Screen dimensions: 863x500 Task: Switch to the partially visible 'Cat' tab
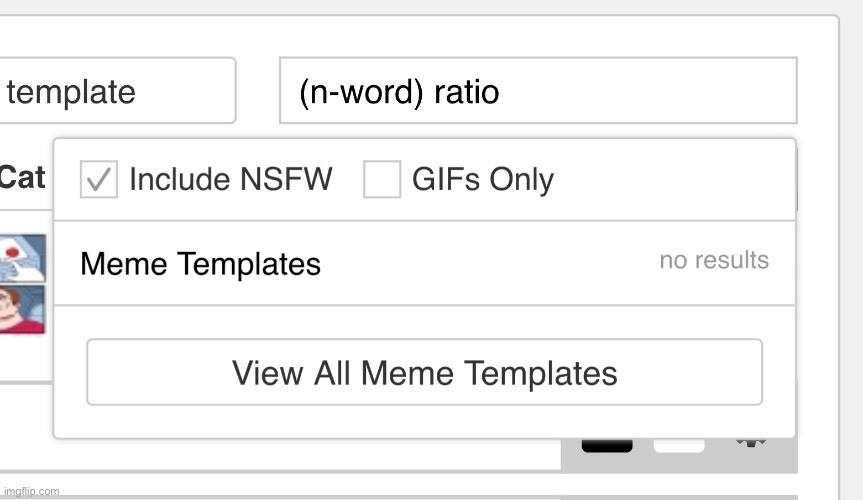click(x=22, y=178)
